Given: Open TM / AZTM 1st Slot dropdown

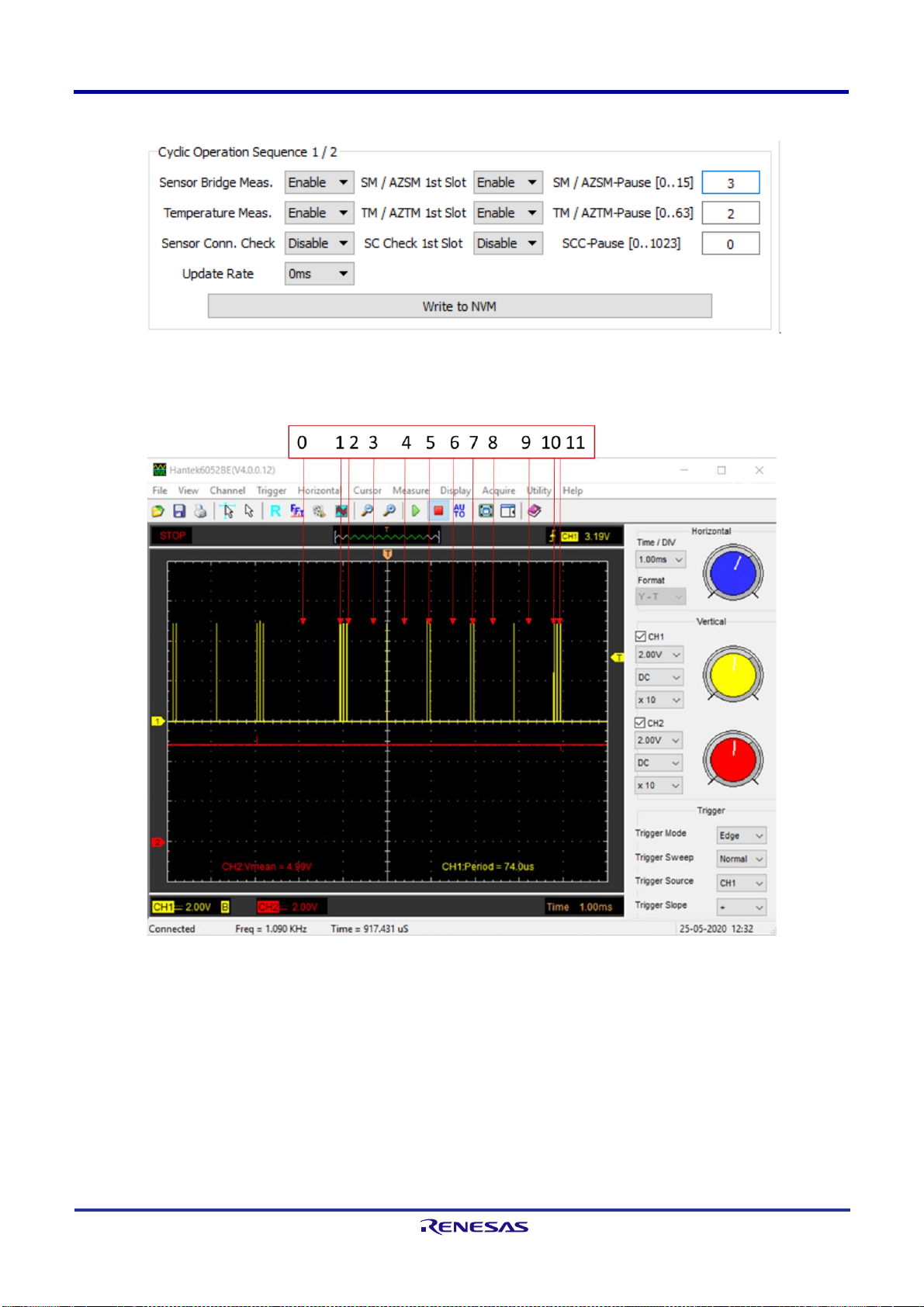Looking at the screenshot, I should [x=508, y=213].
